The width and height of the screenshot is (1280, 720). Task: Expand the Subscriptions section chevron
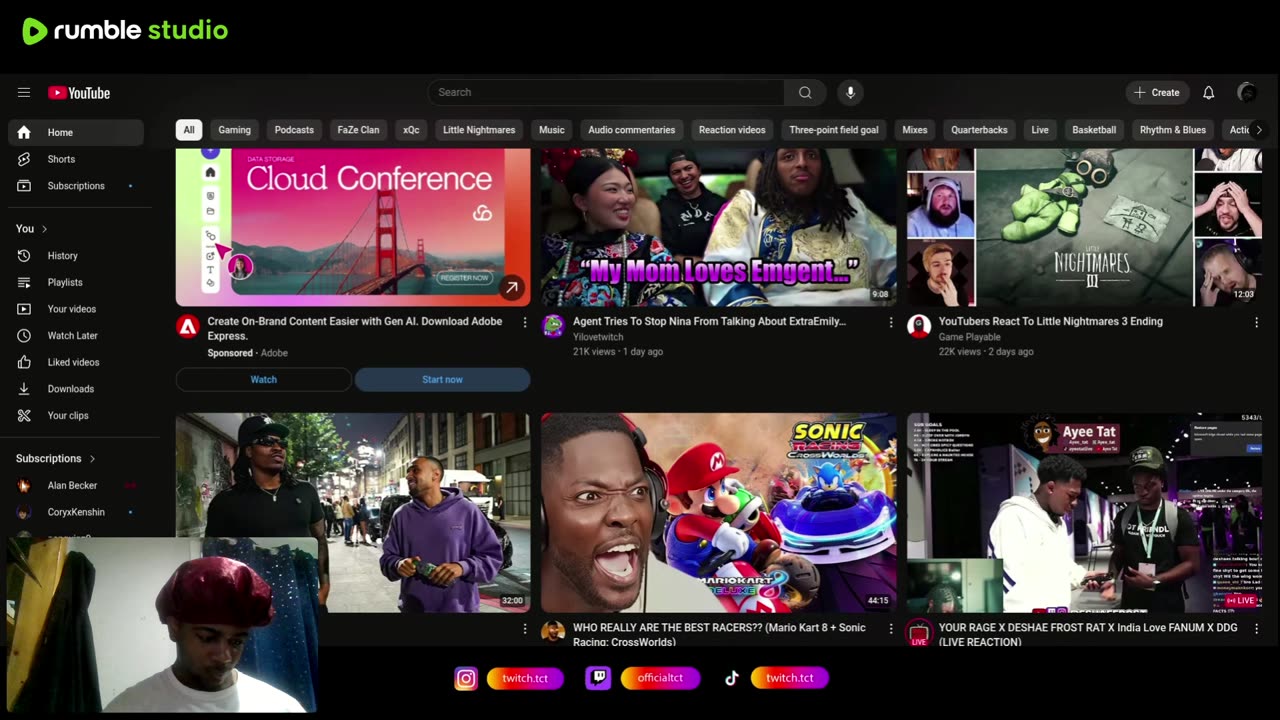(92, 459)
